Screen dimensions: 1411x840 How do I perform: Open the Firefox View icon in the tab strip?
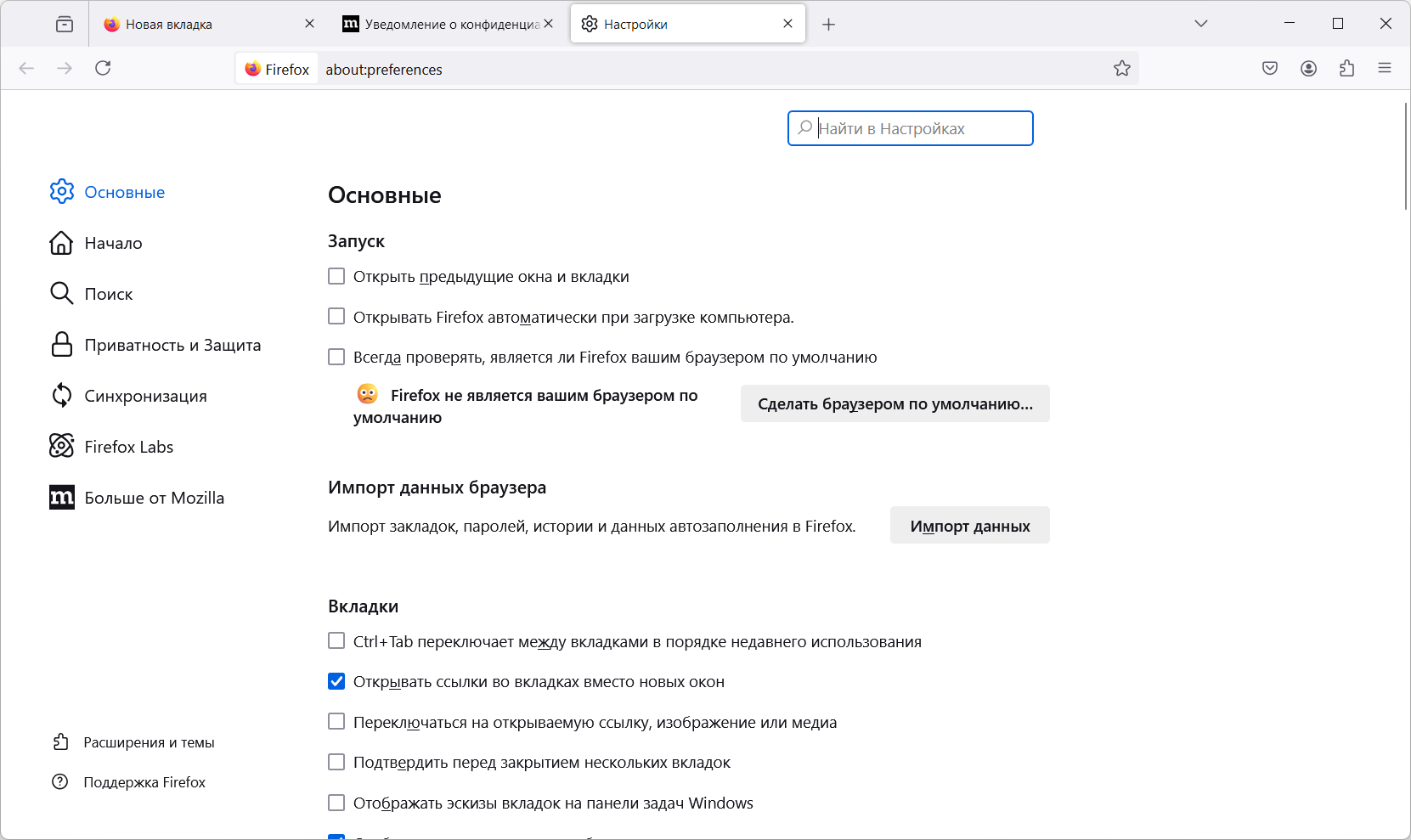coord(65,25)
